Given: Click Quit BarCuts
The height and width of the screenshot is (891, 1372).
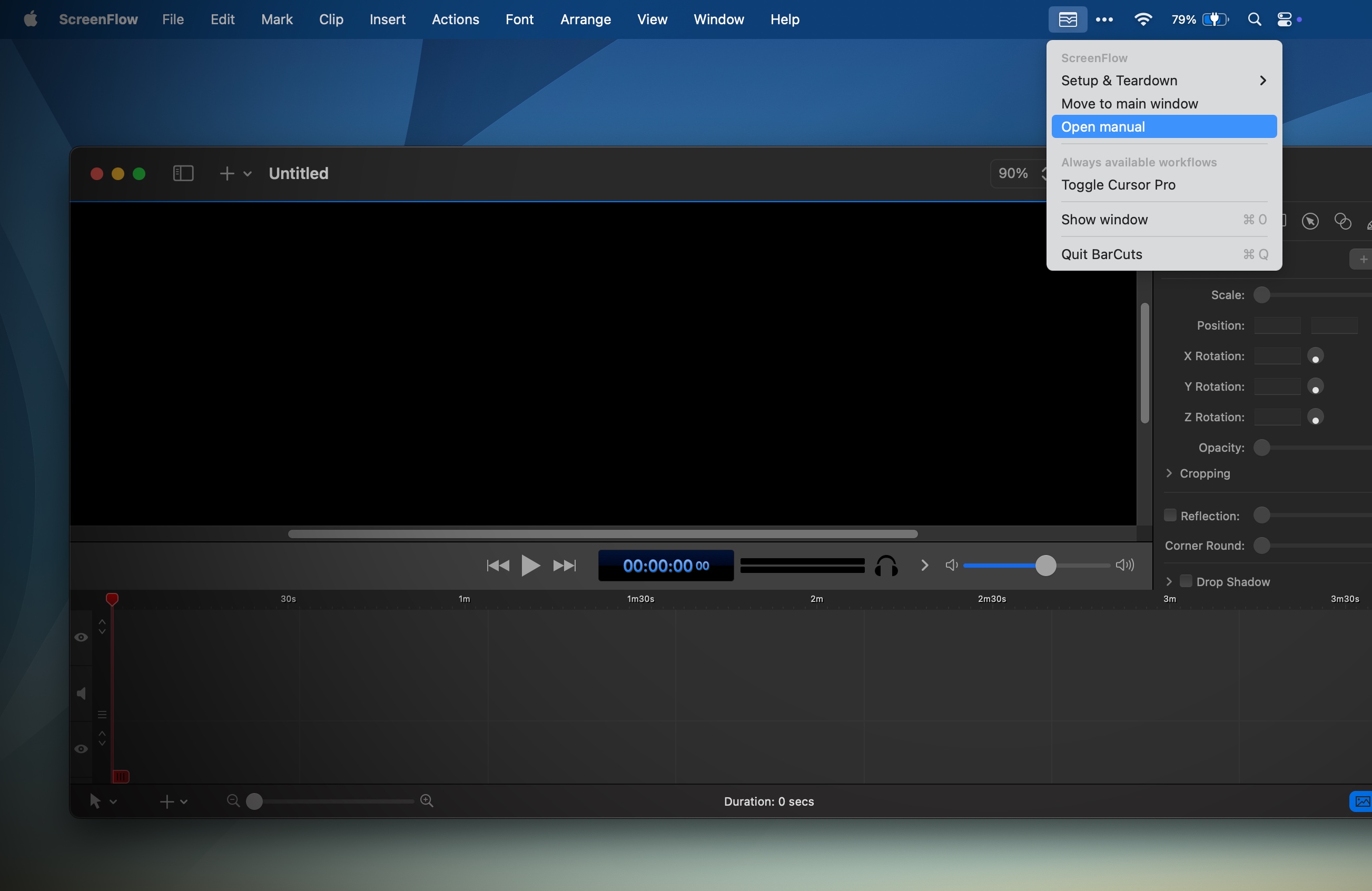Looking at the screenshot, I should [1101, 254].
